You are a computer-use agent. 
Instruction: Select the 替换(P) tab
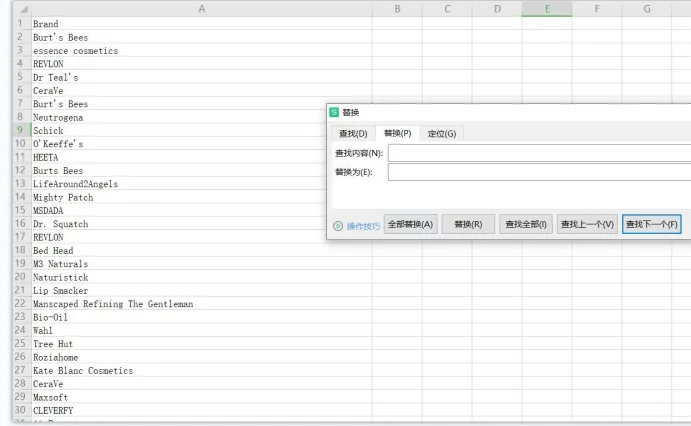398,133
